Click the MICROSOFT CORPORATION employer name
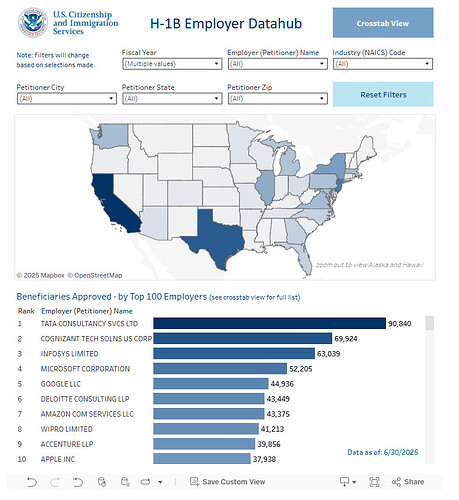459x500 pixels. tap(85, 369)
